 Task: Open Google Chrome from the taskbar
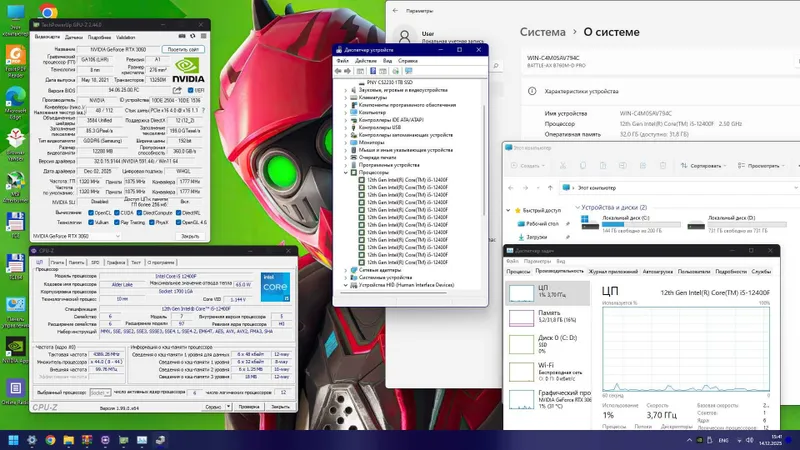point(50,440)
